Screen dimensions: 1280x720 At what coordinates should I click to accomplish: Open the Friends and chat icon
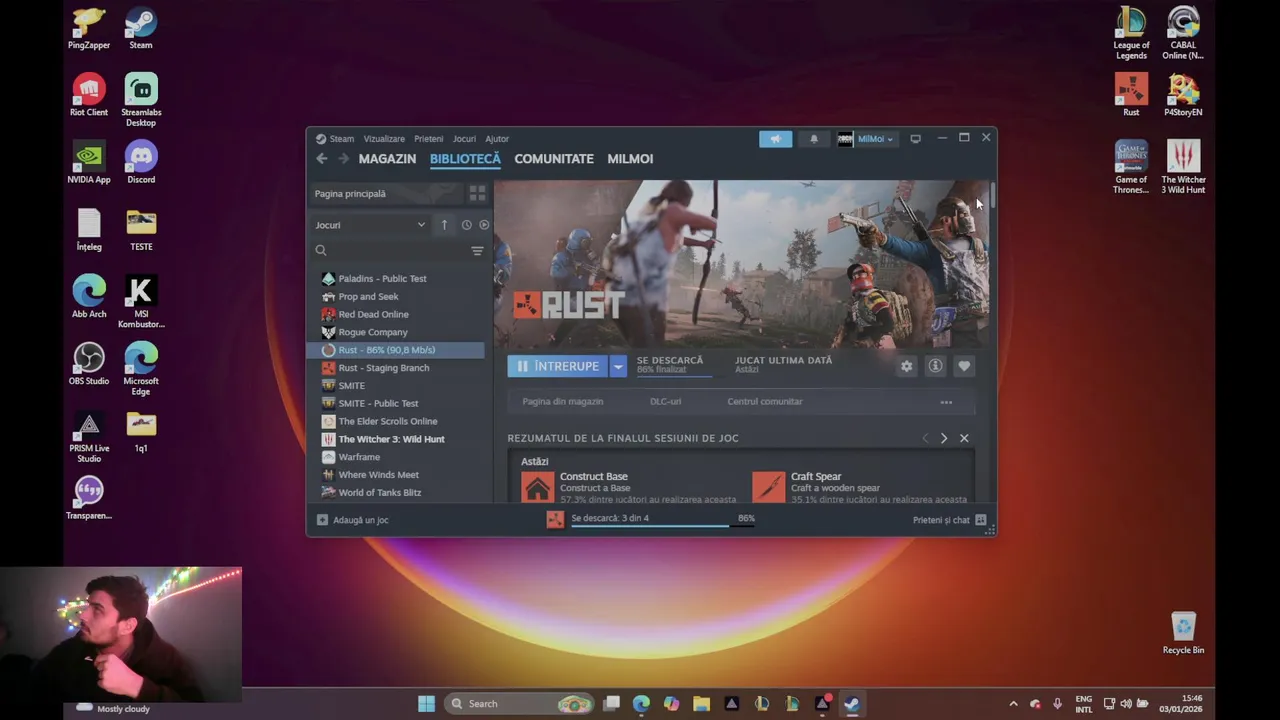(980, 520)
